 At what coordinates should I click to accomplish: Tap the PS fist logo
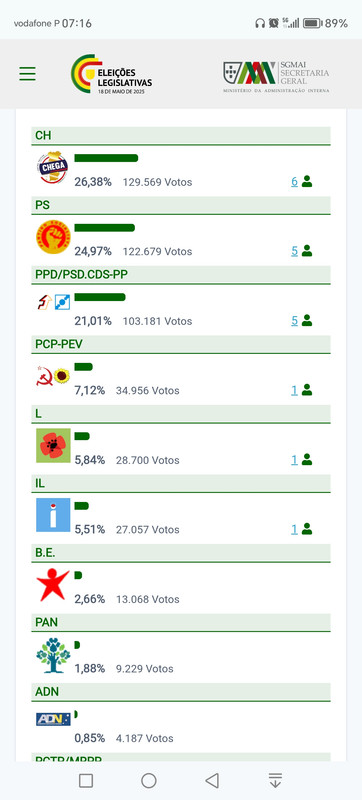point(53,237)
